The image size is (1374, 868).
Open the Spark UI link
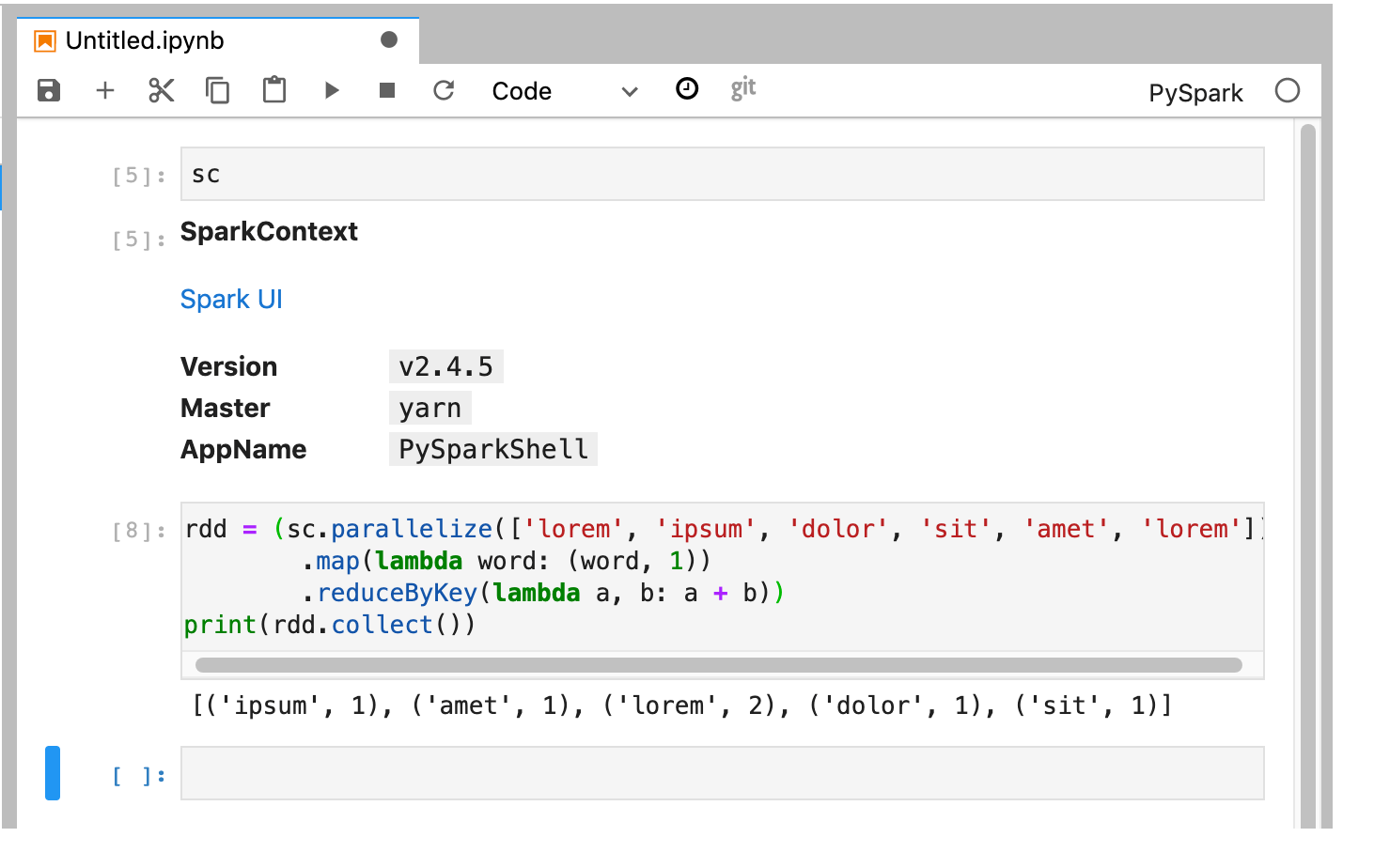231,299
